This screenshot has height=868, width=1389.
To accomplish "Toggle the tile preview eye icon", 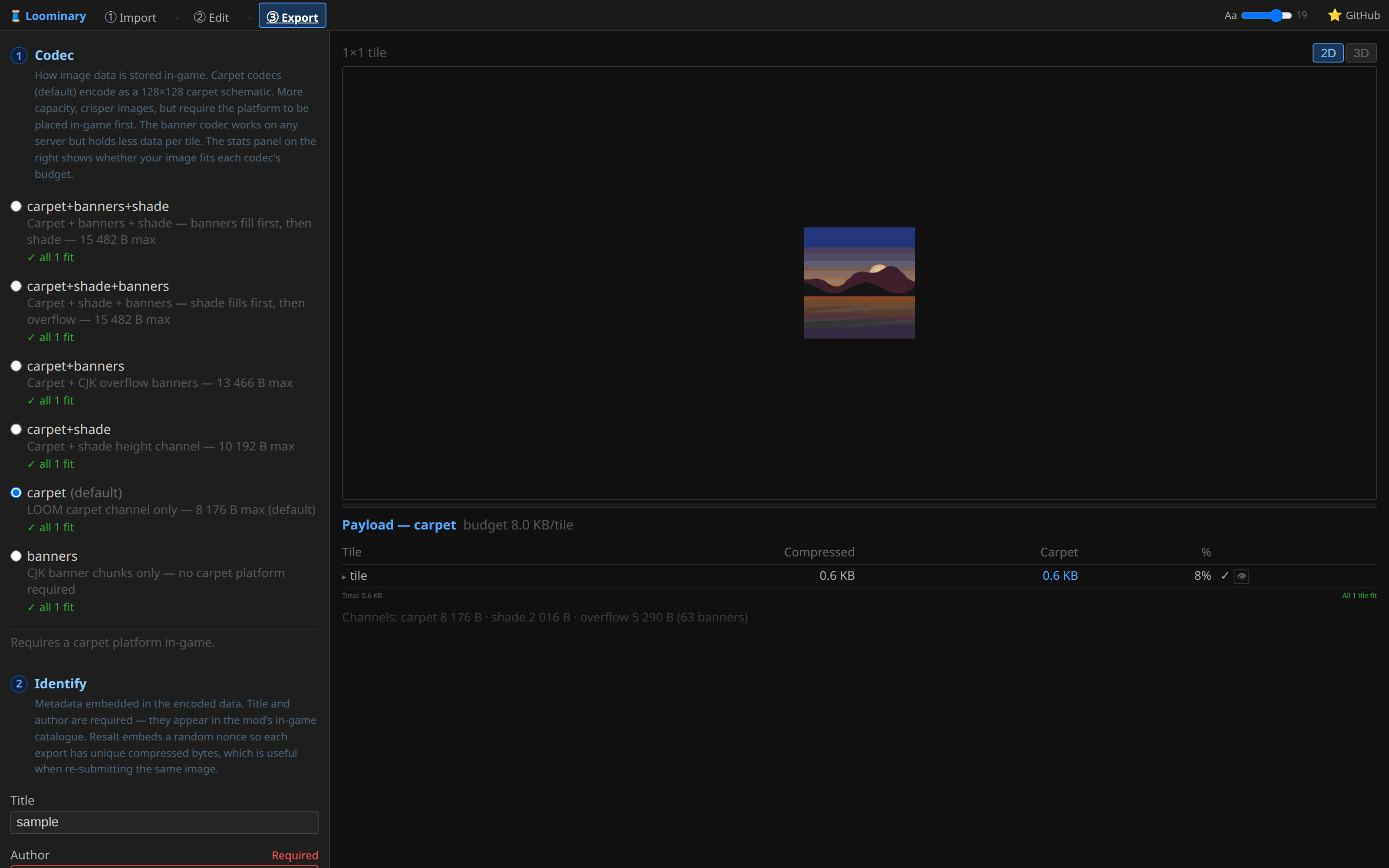I will [x=1241, y=576].
